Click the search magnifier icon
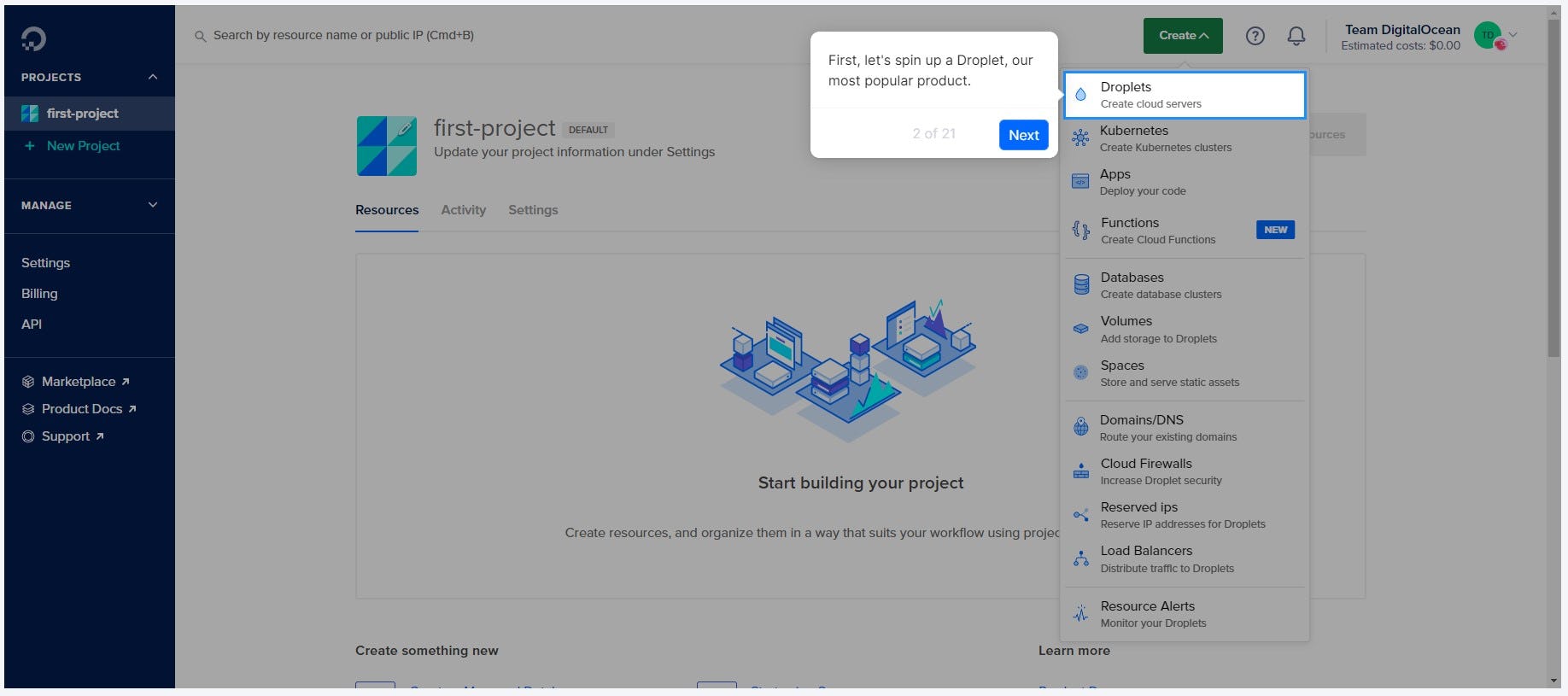The width and height of the screenshot is (1568, 696). point(200,36)
